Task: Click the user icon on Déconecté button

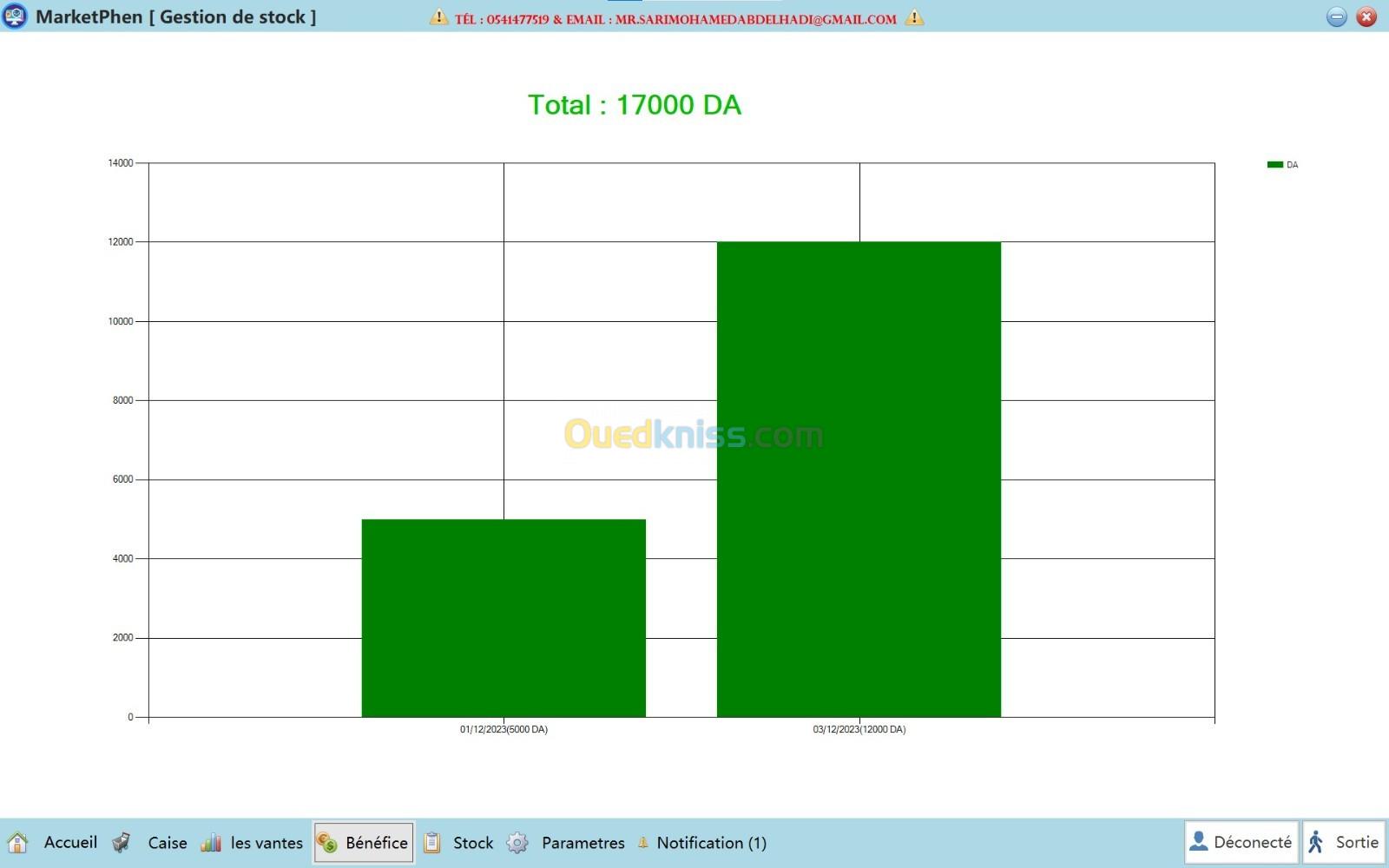Action: click(1199, 842)
